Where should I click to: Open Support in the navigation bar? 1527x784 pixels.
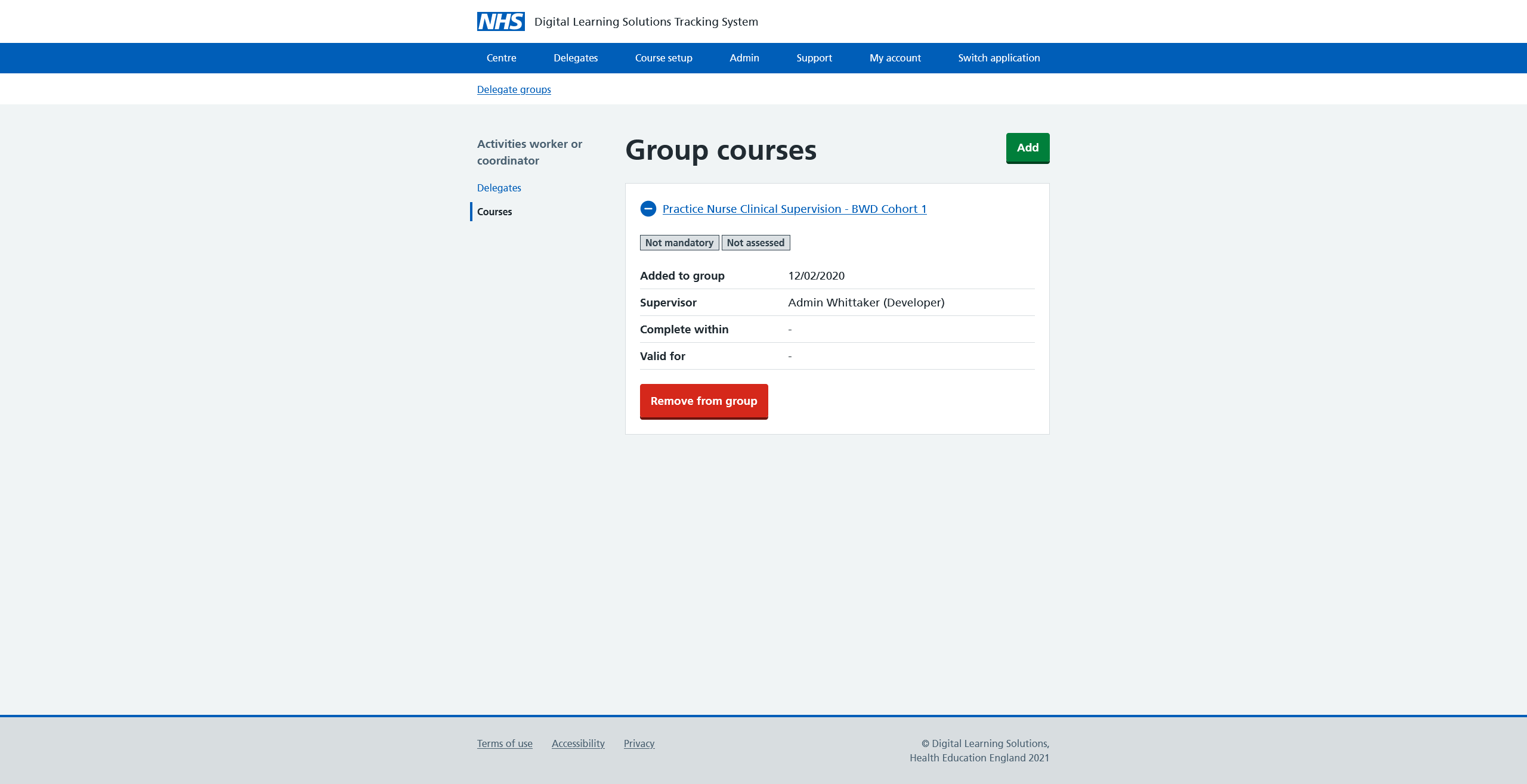point(814,58)
